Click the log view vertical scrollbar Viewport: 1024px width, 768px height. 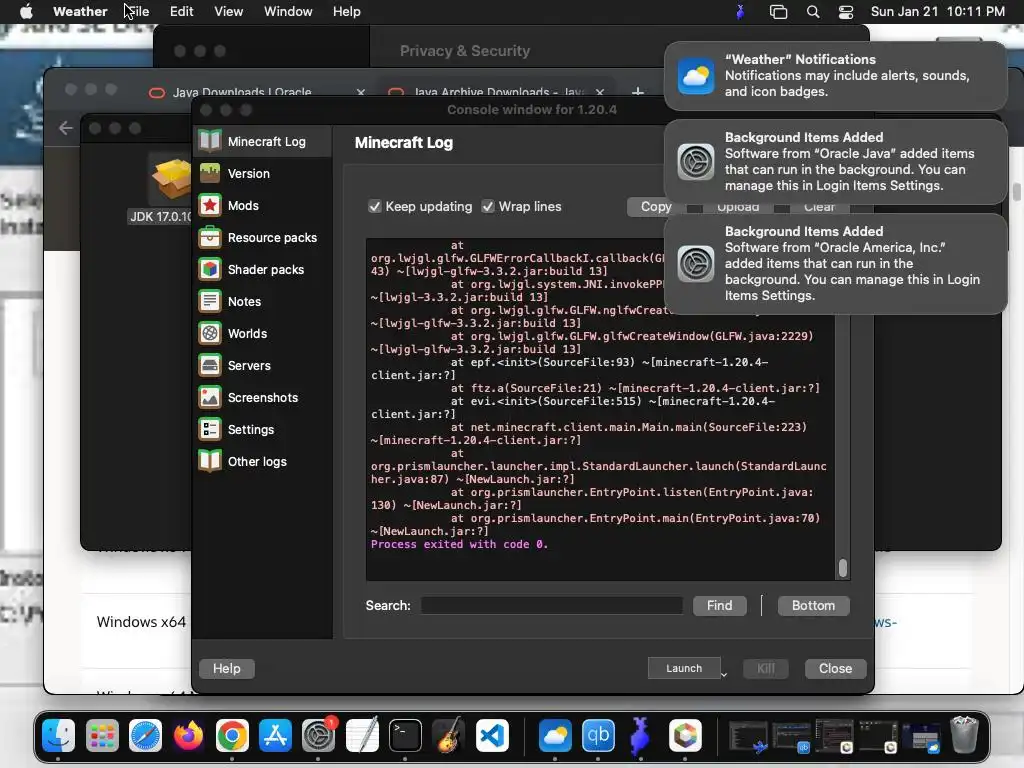pos(842,567)
